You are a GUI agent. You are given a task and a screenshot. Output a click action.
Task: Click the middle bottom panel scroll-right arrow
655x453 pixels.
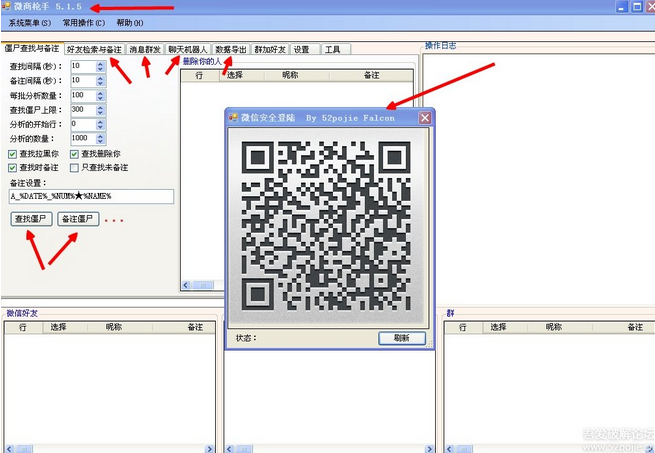coord(429,449)
